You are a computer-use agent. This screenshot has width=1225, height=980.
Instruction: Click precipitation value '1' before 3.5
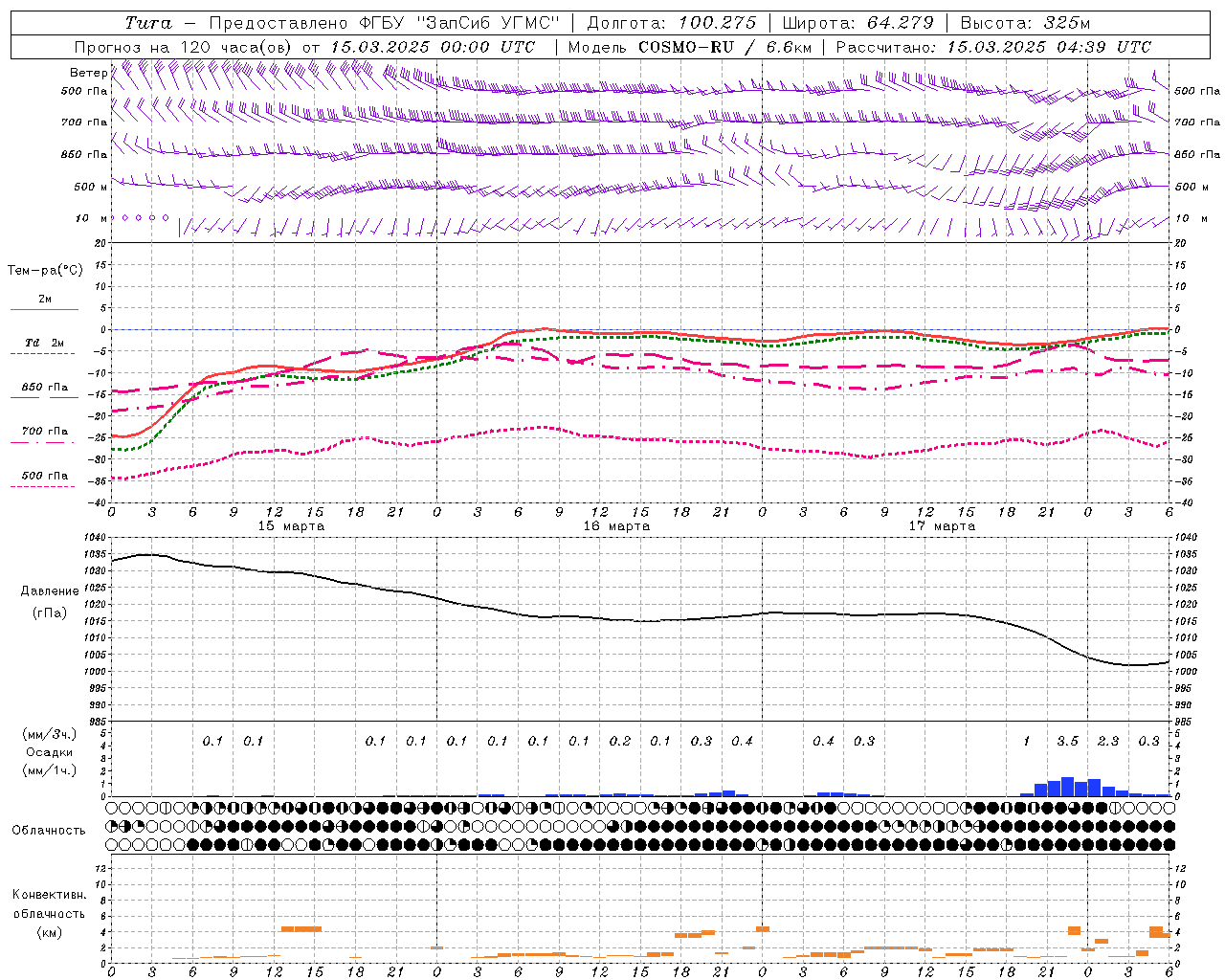1027,741
